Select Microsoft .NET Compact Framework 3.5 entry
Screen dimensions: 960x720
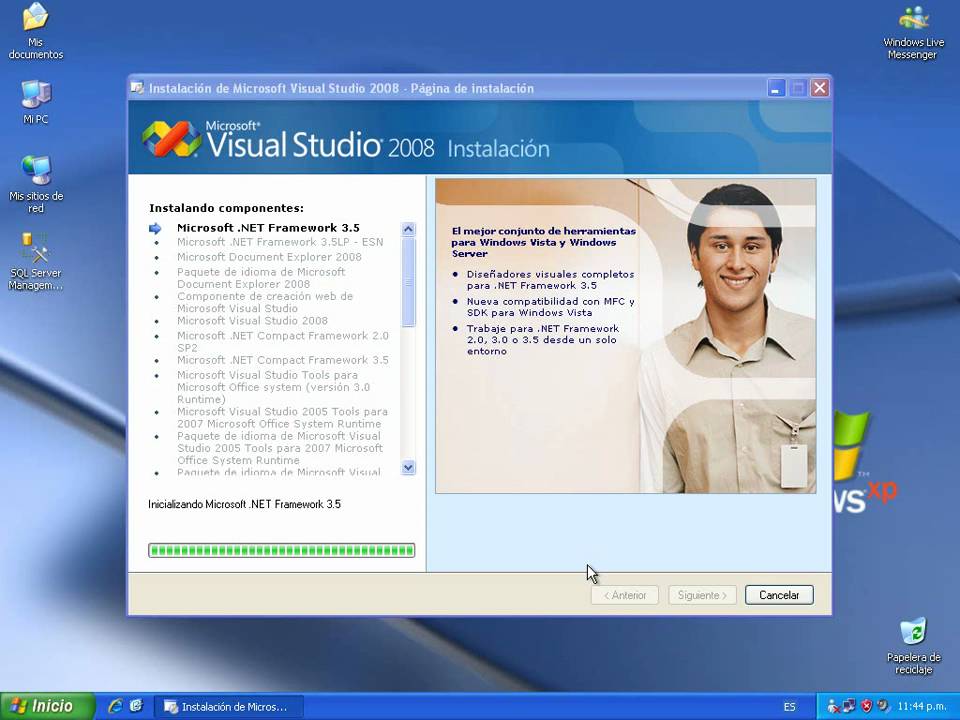point(283,360)
